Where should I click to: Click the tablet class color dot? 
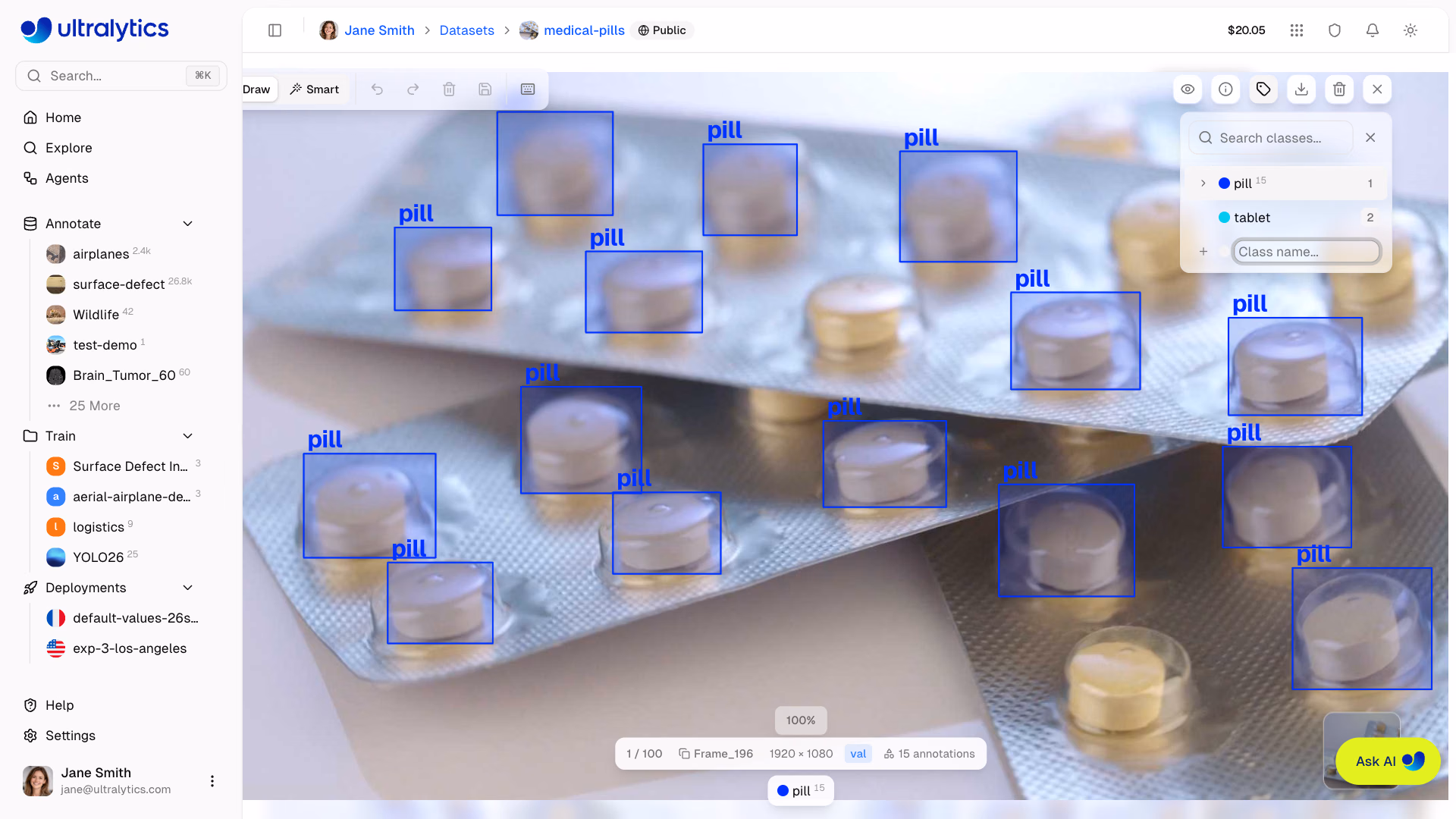(x=1224, y=218)
